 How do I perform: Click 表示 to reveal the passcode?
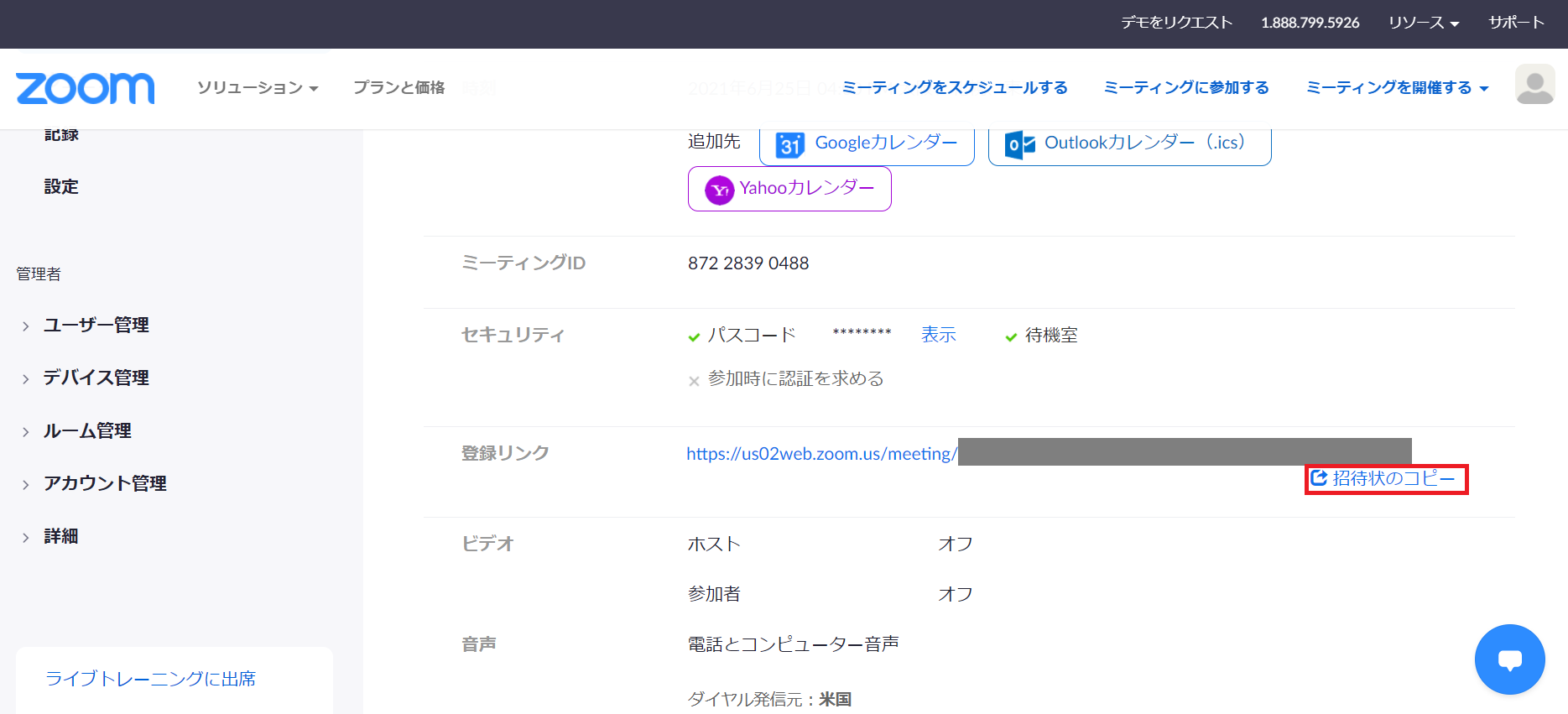pos(938,336)
